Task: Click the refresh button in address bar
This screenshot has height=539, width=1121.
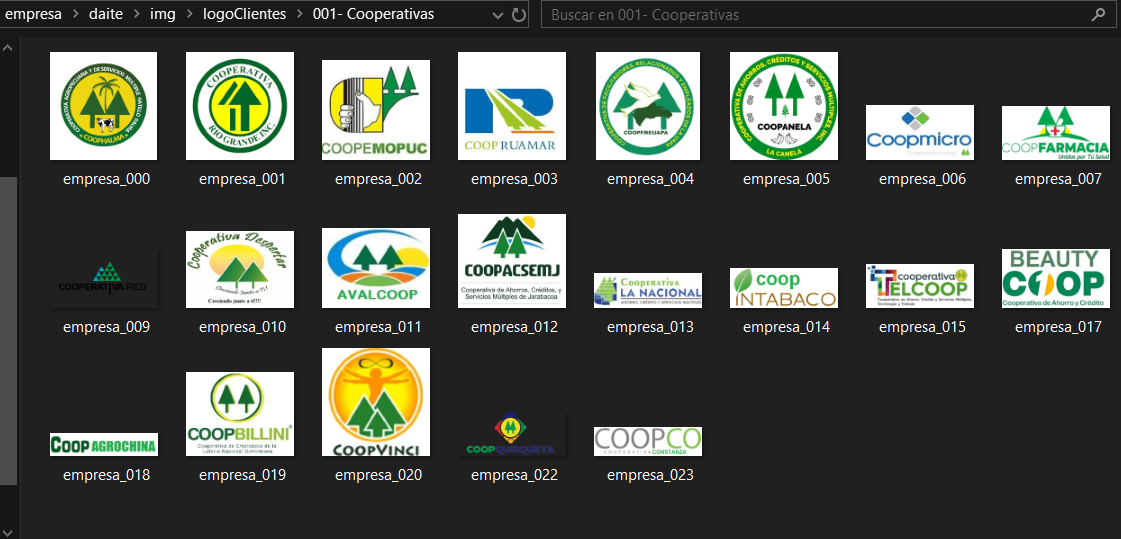Action: (519, 15)
